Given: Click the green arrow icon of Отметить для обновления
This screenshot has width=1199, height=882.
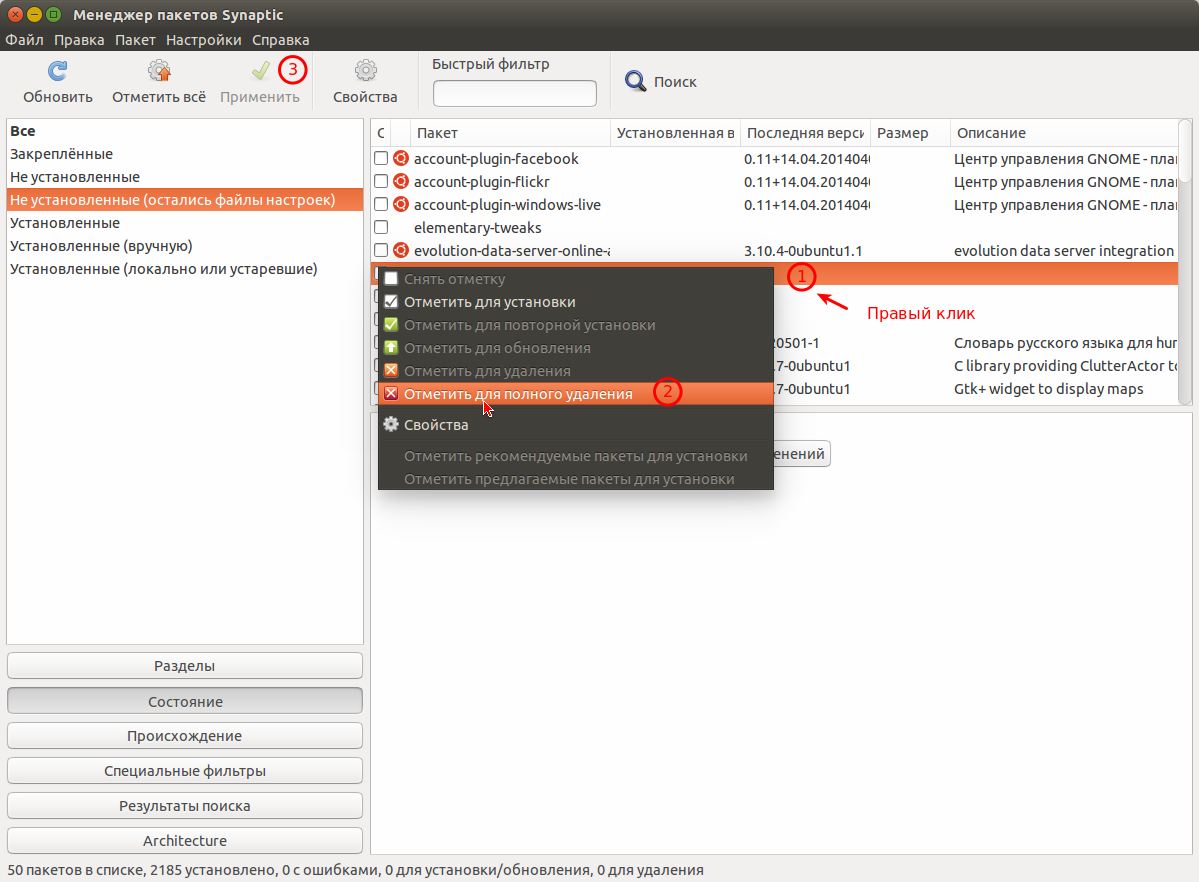Looking at the screenshot, I should (391, 347).
